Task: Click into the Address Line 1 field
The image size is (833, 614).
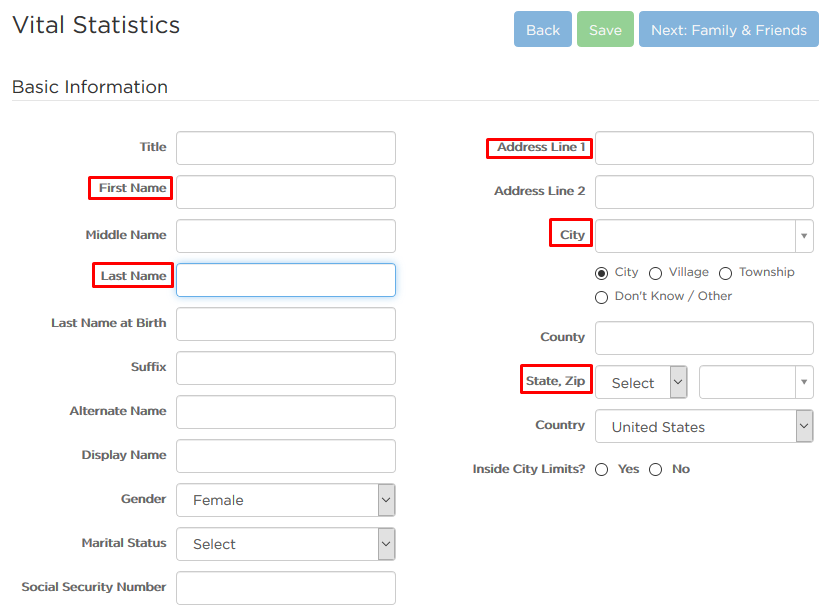Action: tap(704, 148)
